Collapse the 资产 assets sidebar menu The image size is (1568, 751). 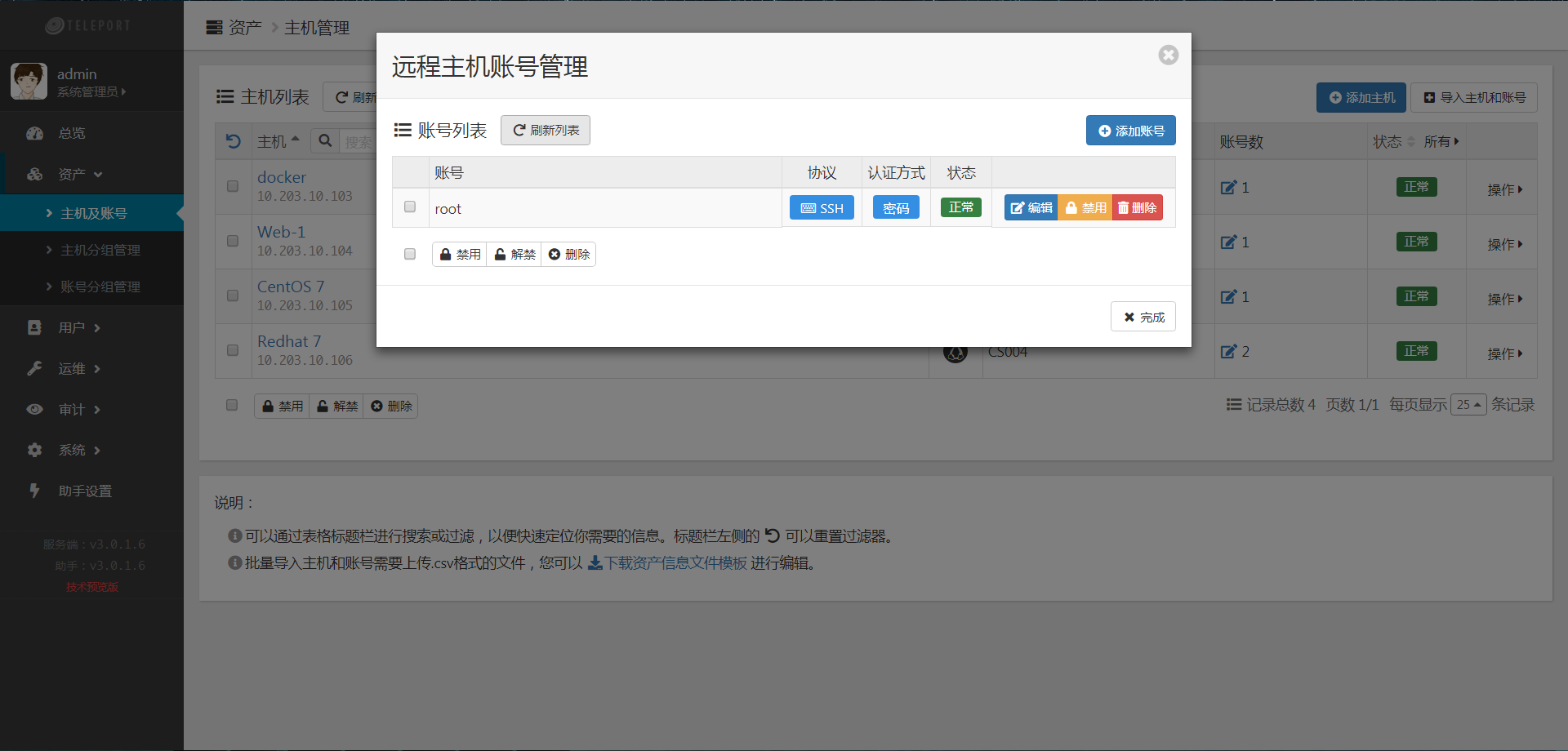91,174
